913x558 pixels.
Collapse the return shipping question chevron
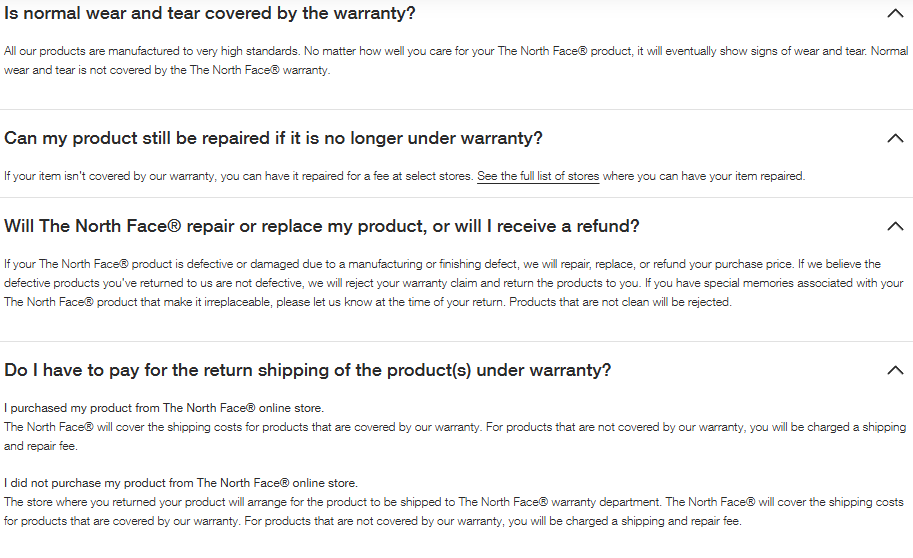(x=895, y=370)
